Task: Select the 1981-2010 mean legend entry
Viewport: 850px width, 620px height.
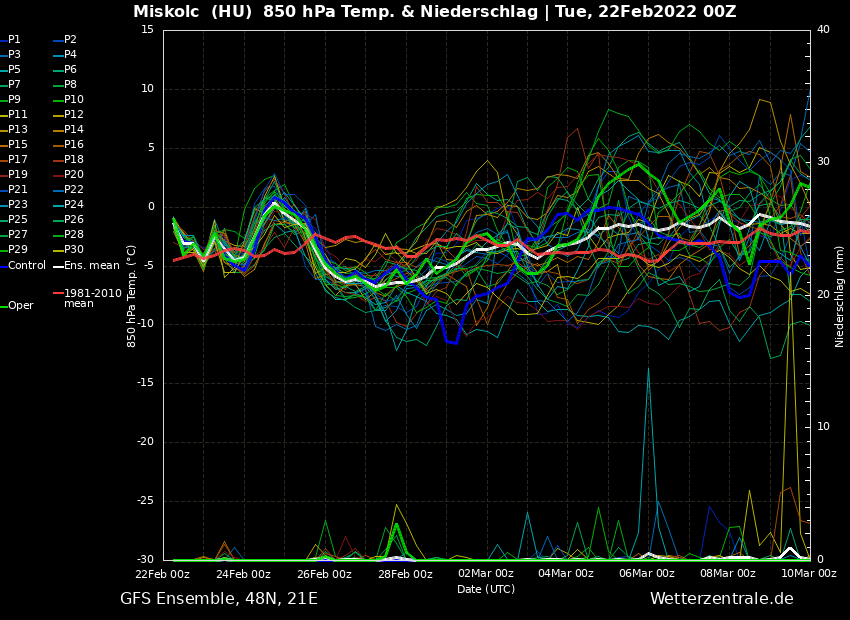Action: point(92,298)
